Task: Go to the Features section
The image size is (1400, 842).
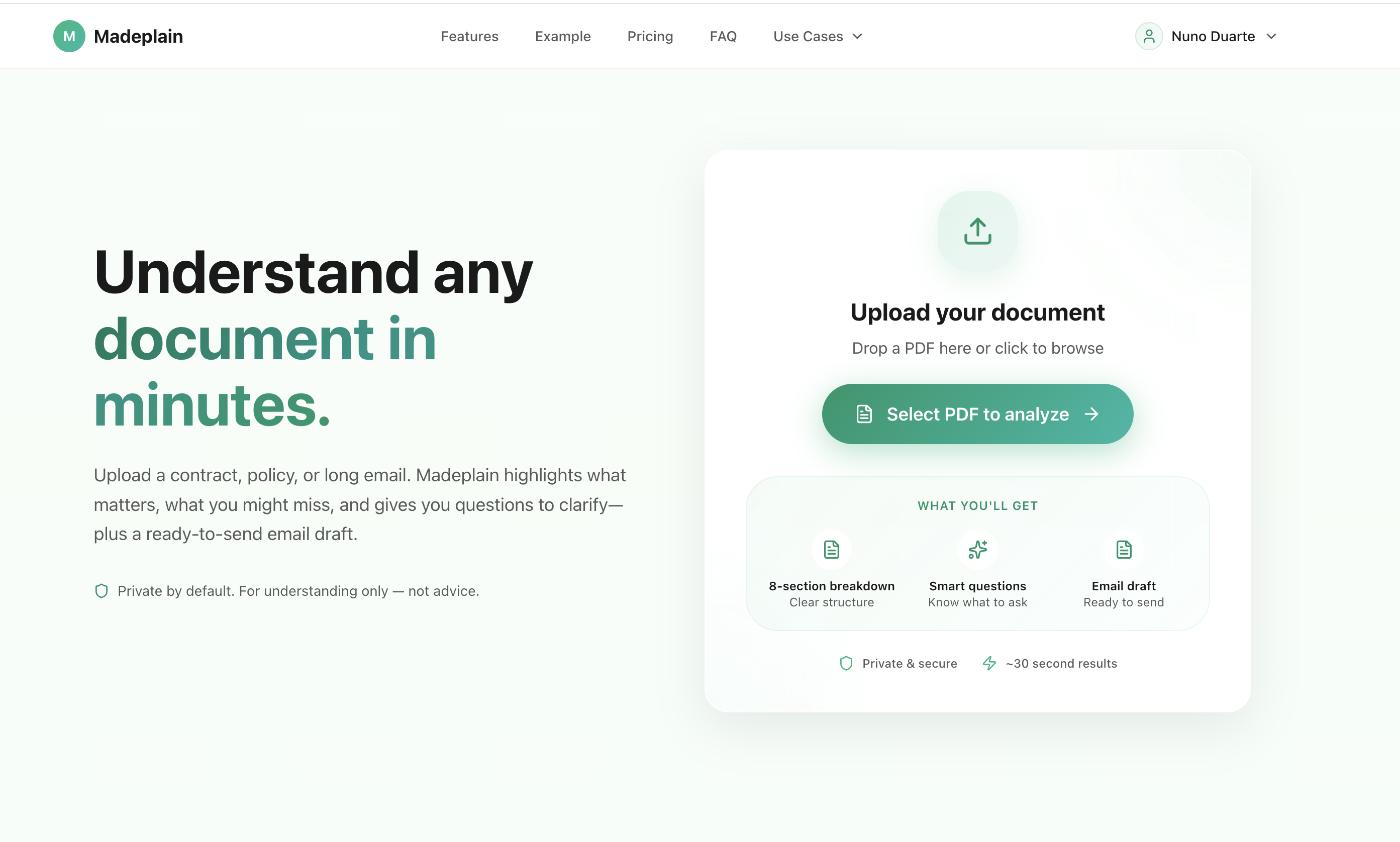Action: coord(469,36)
